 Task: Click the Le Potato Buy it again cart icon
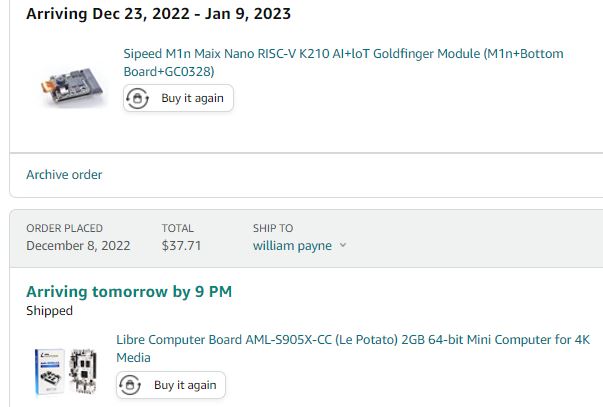click(x=130, y=385)
